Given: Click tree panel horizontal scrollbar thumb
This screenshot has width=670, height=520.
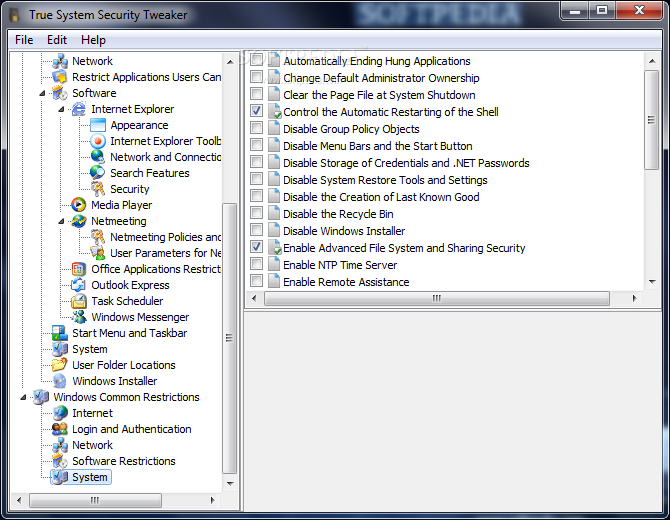Looking at the screenshot, I should point(95,500).
